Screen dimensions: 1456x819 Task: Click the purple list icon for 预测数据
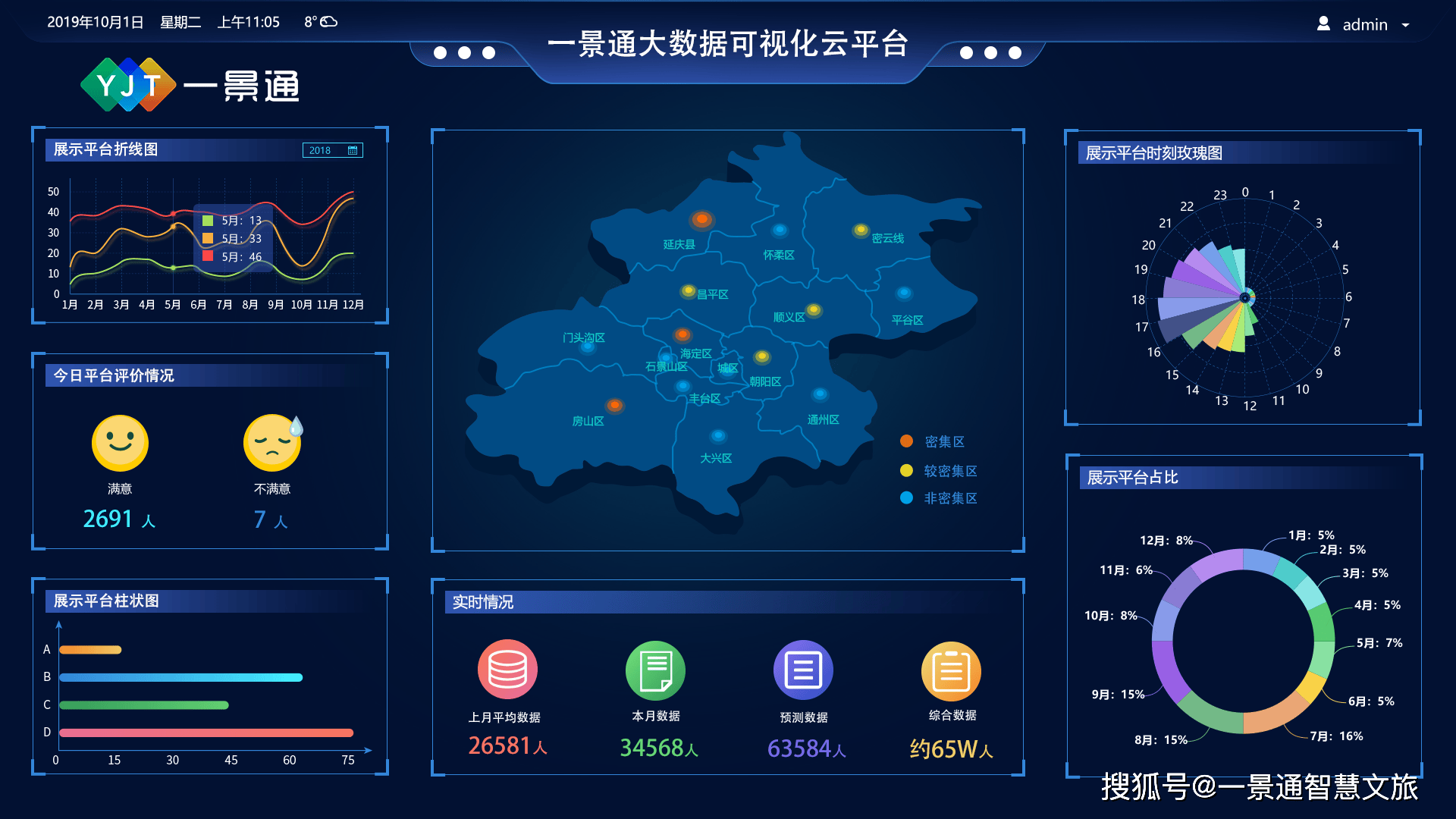[x=803, y=670]
